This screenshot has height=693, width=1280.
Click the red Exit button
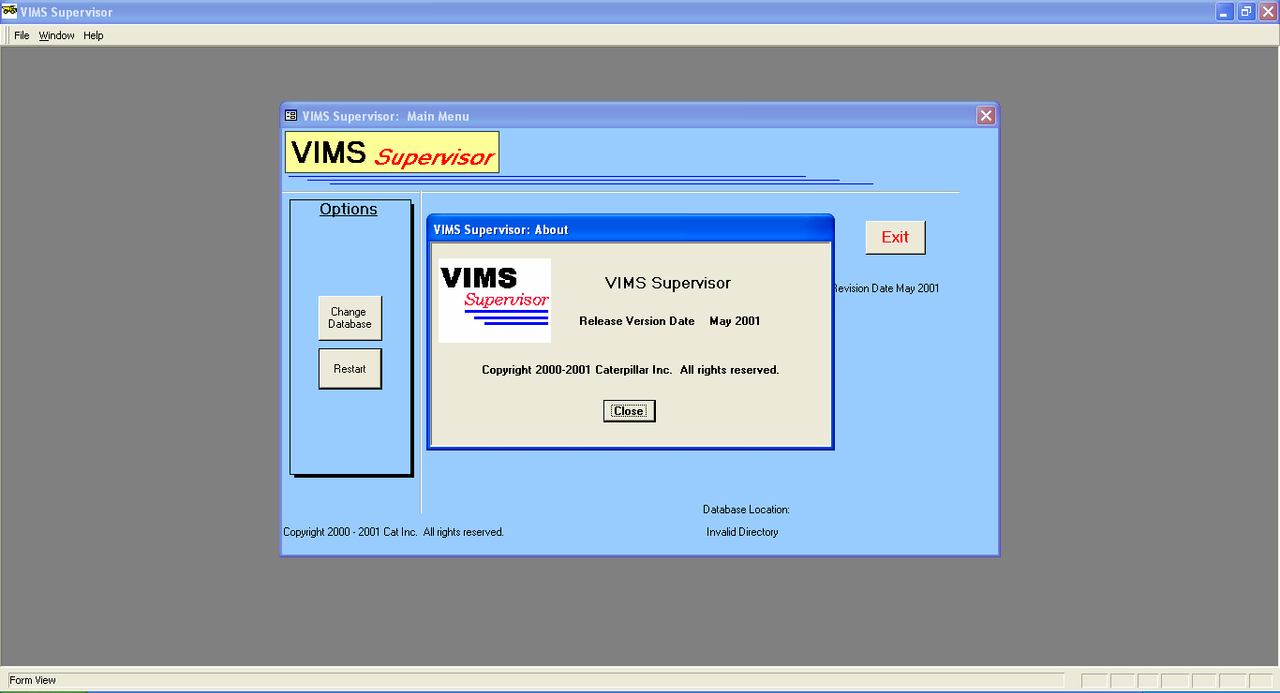(x=895, y=237)
